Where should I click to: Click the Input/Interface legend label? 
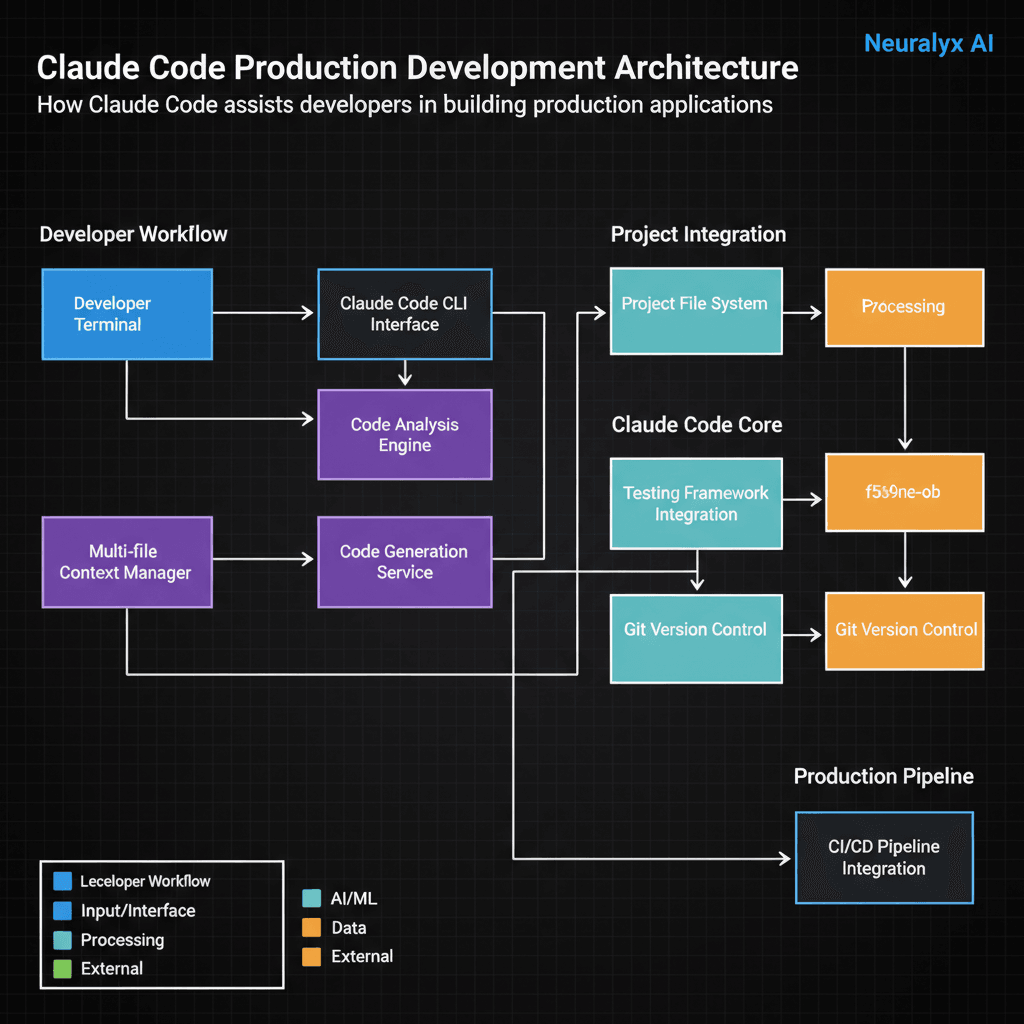(138, 911)
